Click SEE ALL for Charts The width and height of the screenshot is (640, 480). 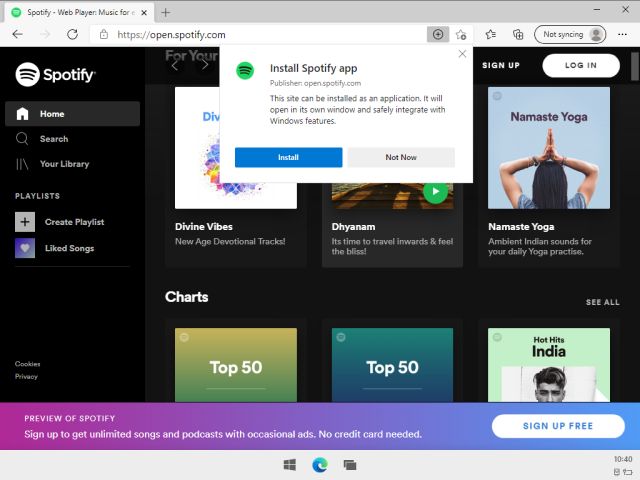pos(602,302)
